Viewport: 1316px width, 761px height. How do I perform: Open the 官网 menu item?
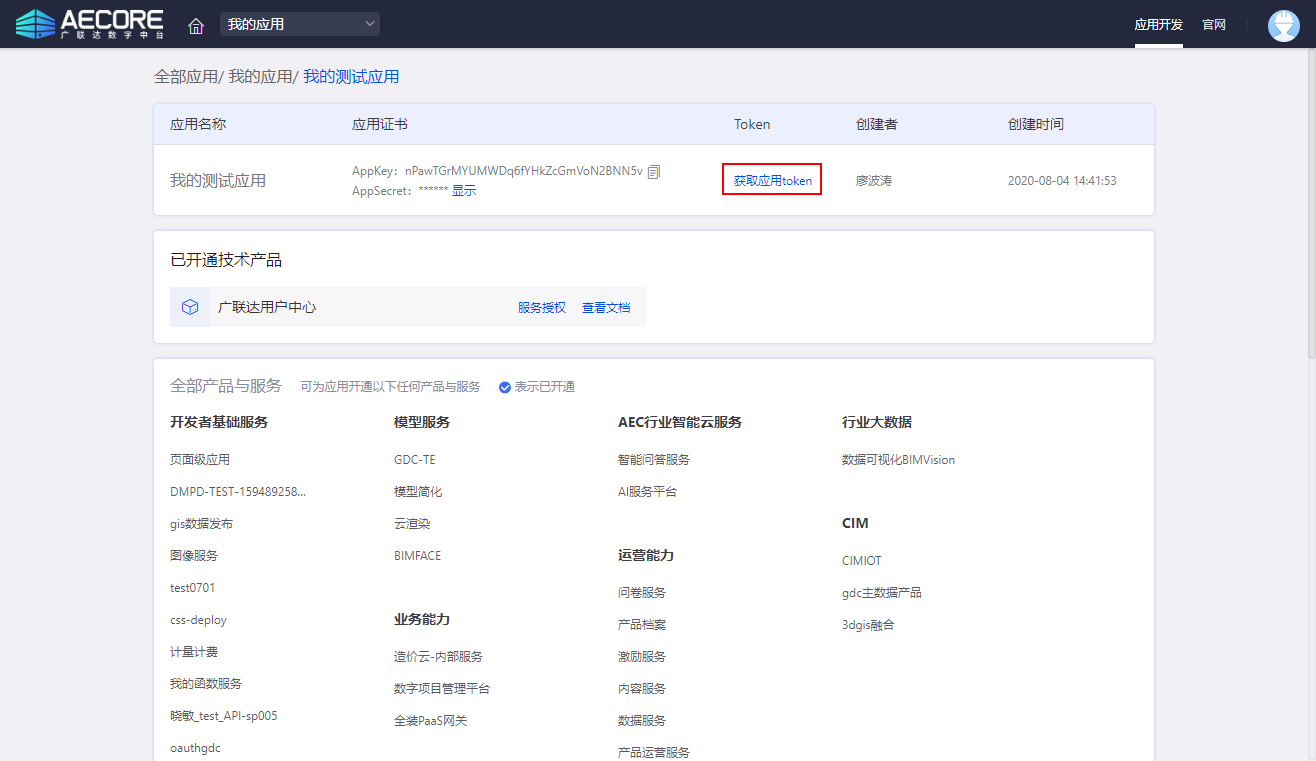[1214, 25]
